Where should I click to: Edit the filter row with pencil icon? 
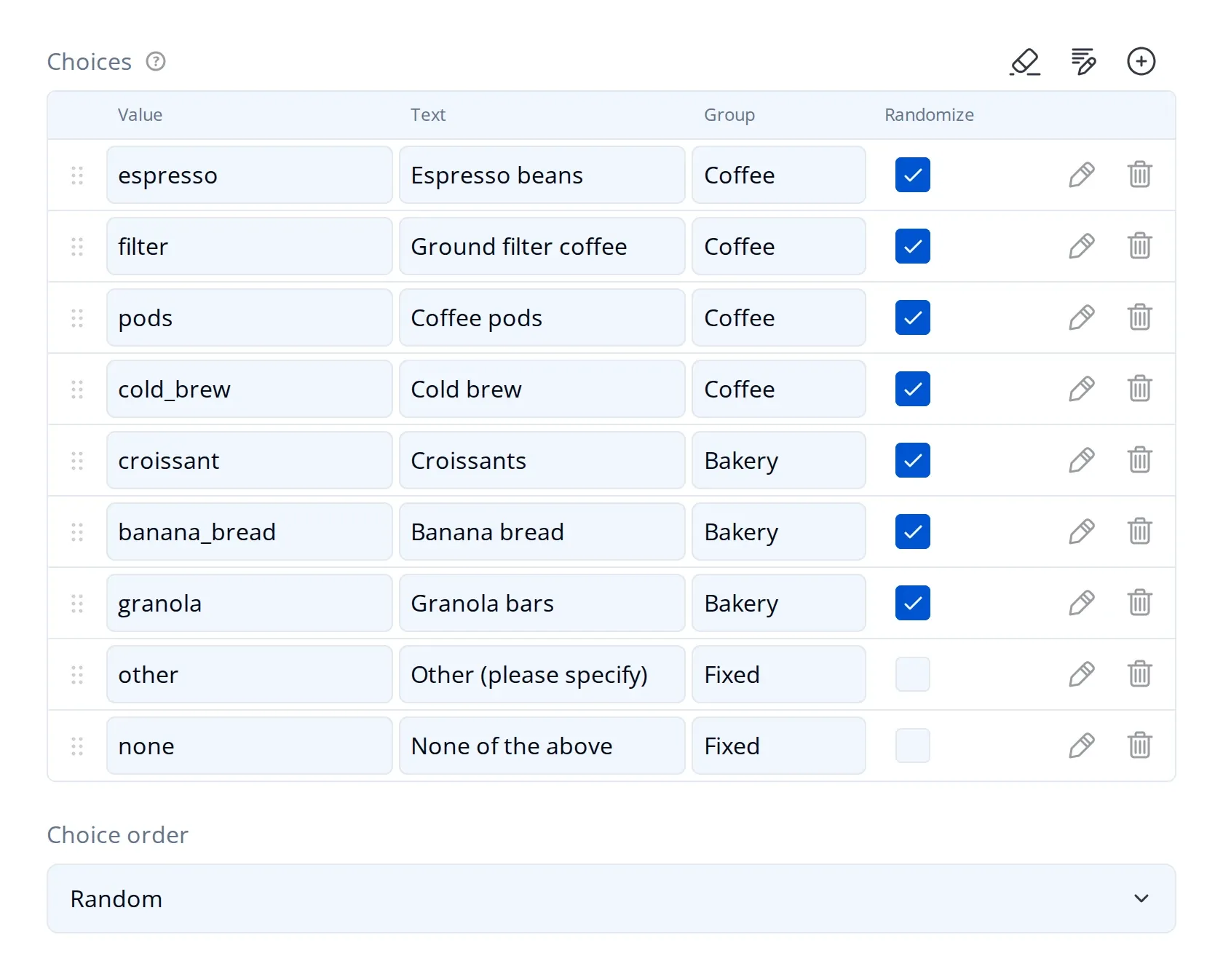coord(1082,246)
